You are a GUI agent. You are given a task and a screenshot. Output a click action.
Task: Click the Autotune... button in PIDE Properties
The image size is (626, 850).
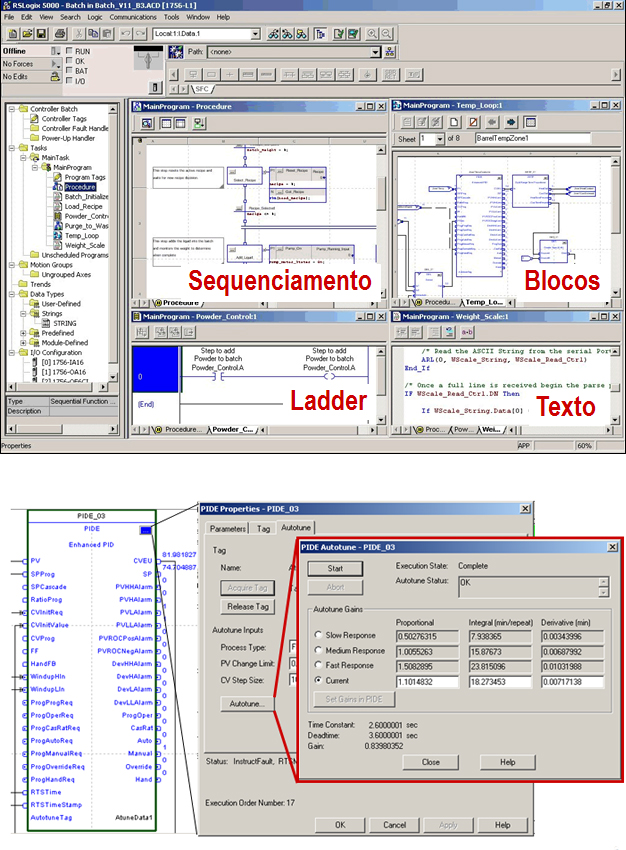(247, 704)
